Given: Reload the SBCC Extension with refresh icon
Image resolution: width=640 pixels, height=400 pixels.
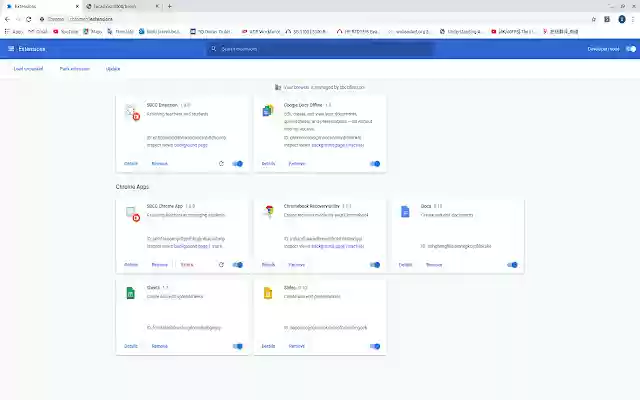Looking at the screenshot, I should (x=221, y=164).
